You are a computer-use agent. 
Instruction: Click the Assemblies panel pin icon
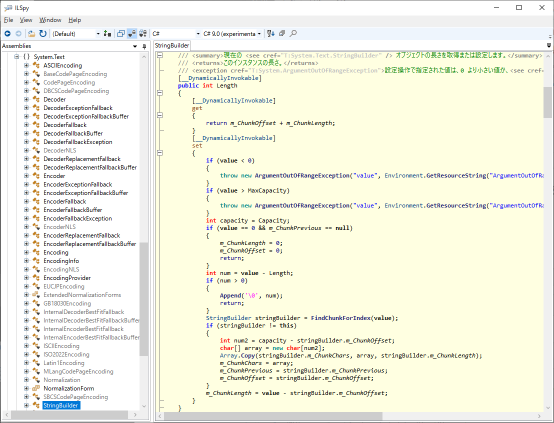(144, 46)
